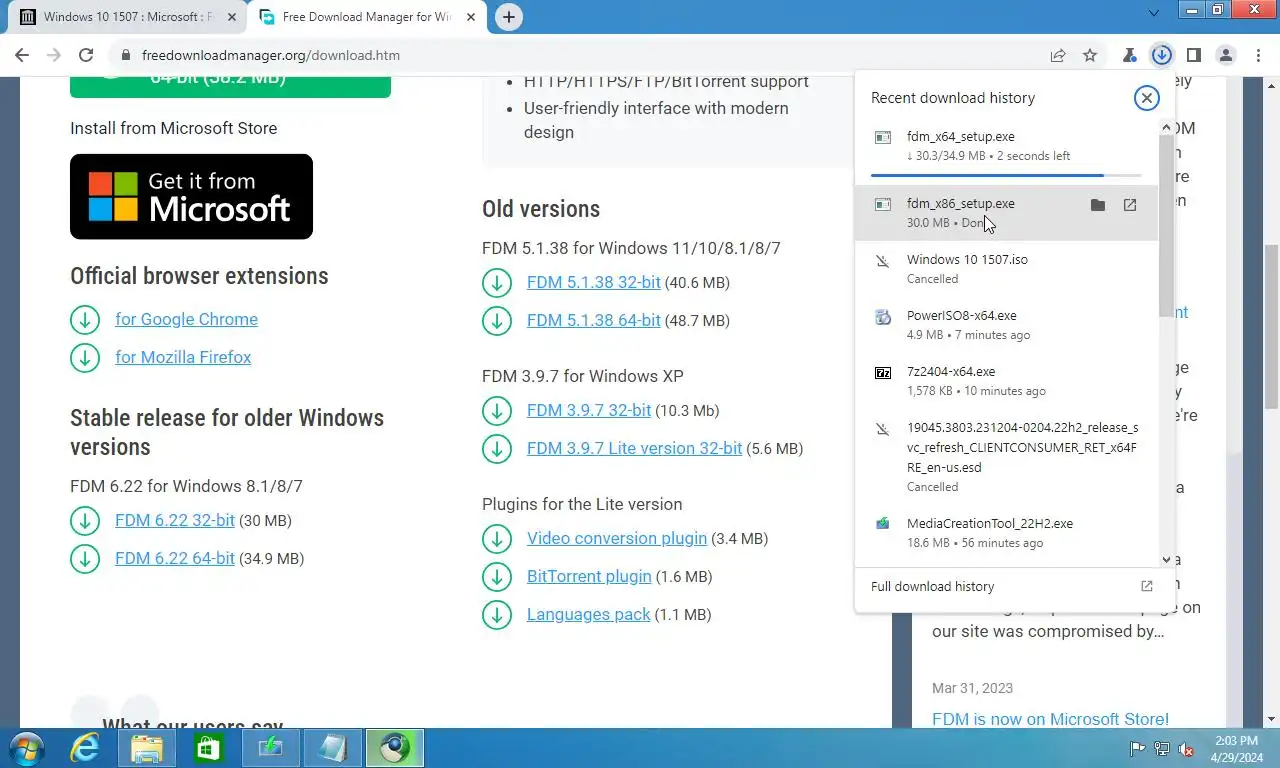This screenshot has width=1280, height=768.
Task: Open File Explorer from taskbar
Action: click(x=147, y=748)
